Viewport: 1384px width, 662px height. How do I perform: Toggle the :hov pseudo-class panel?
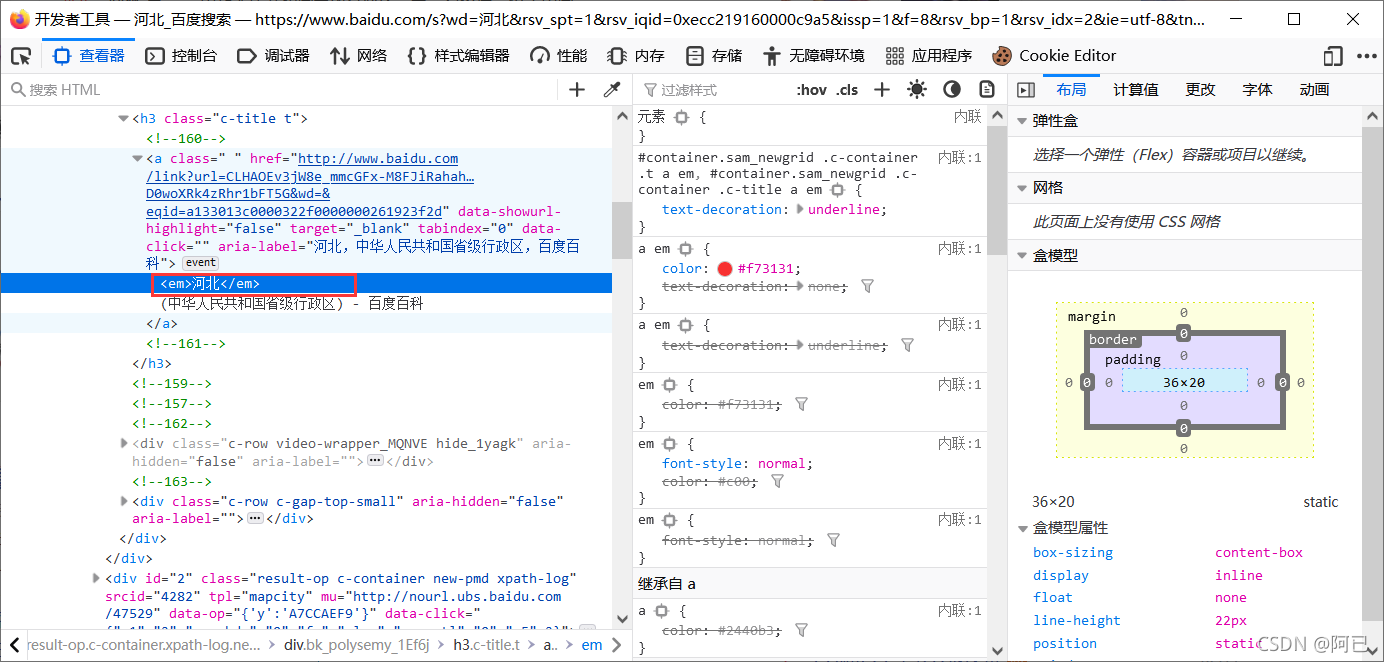812,90
